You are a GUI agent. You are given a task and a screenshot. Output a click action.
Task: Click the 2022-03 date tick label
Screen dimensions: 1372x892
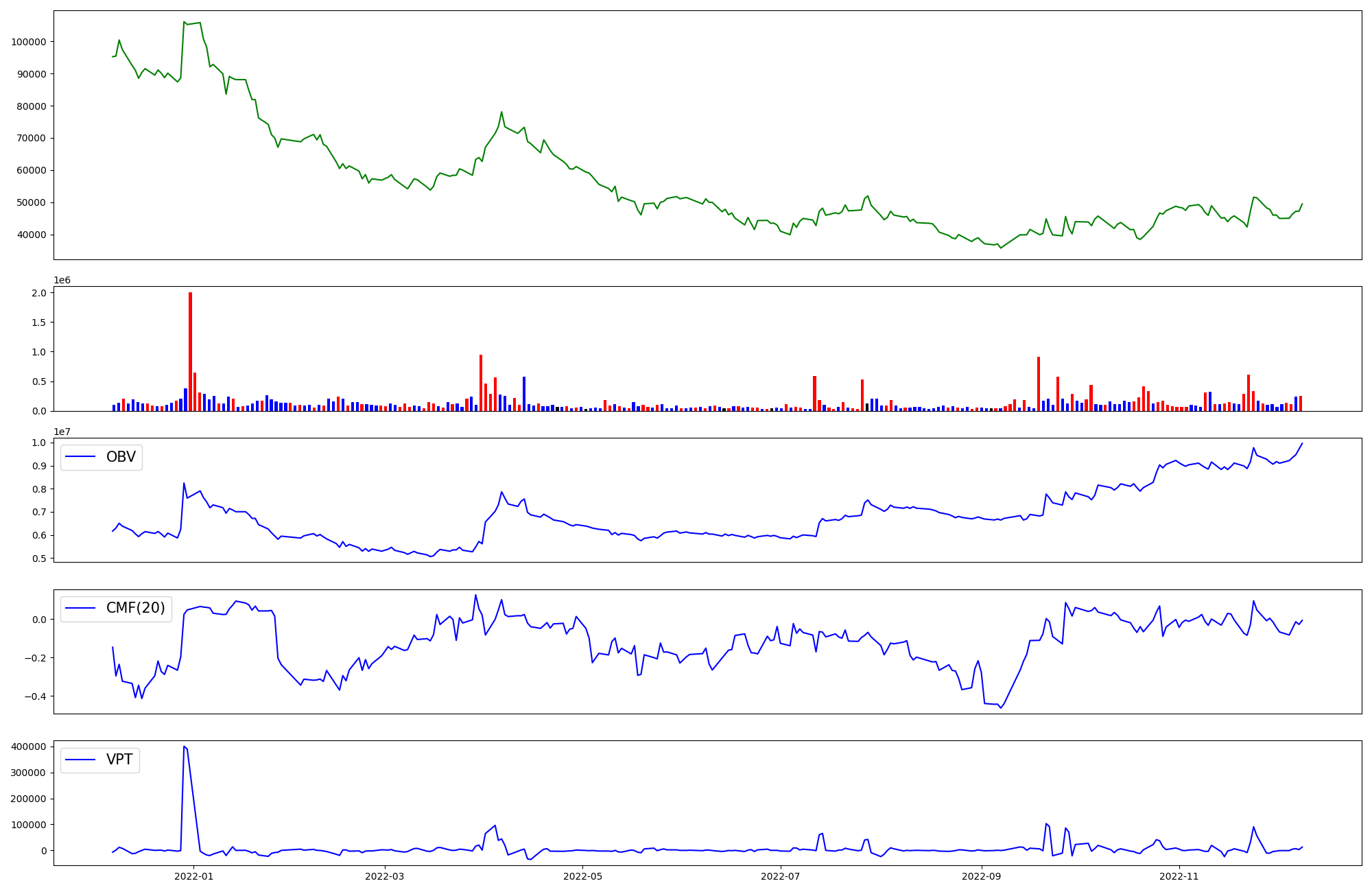(x=384, y=876)
